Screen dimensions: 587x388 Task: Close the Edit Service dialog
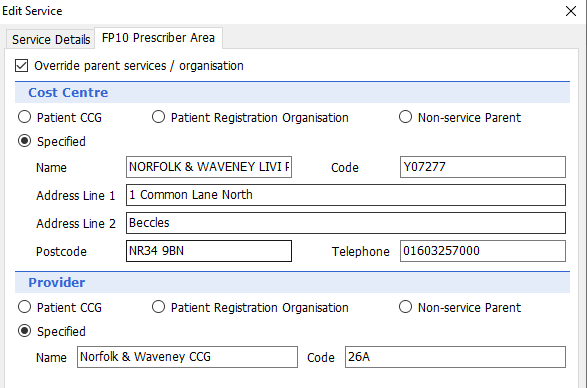coord(571,11)
